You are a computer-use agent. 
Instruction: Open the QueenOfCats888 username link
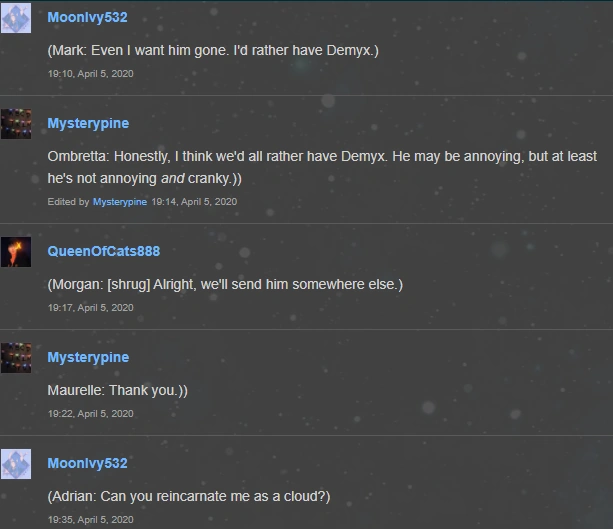104,251
